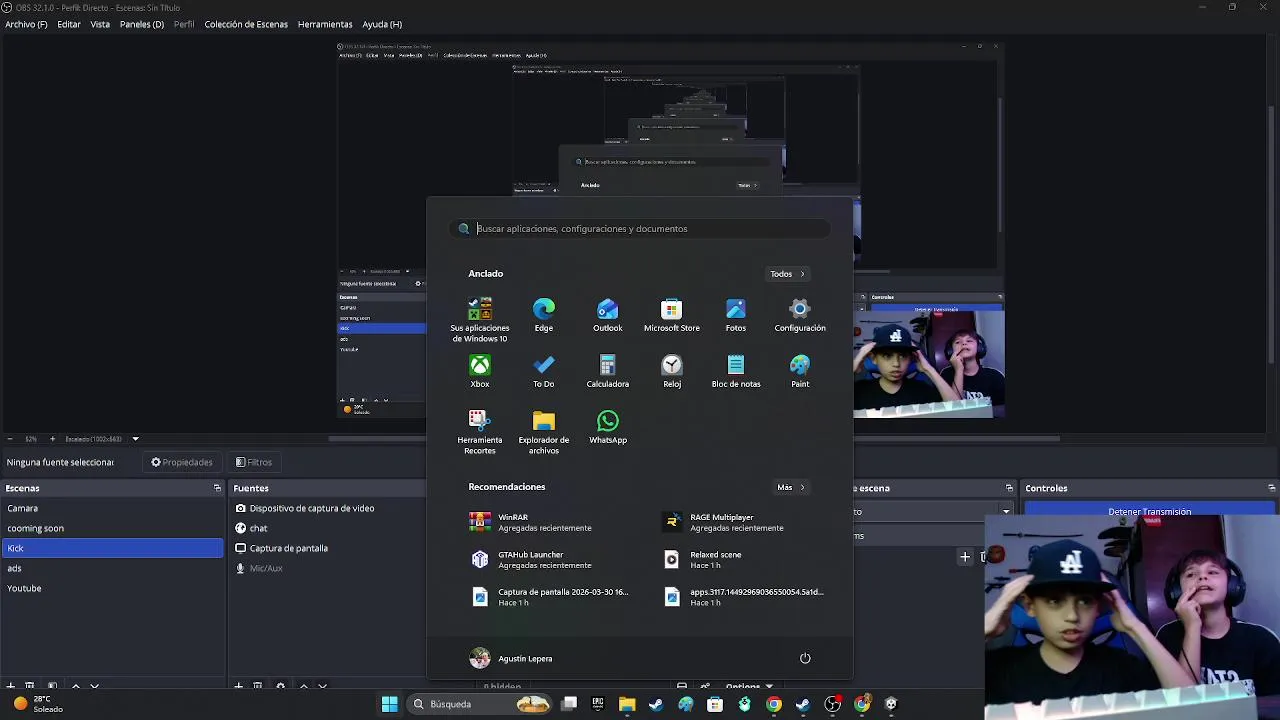1280x720 pixels.
Task: Click the Start menu power icon
Action: (x=805, y=658)
